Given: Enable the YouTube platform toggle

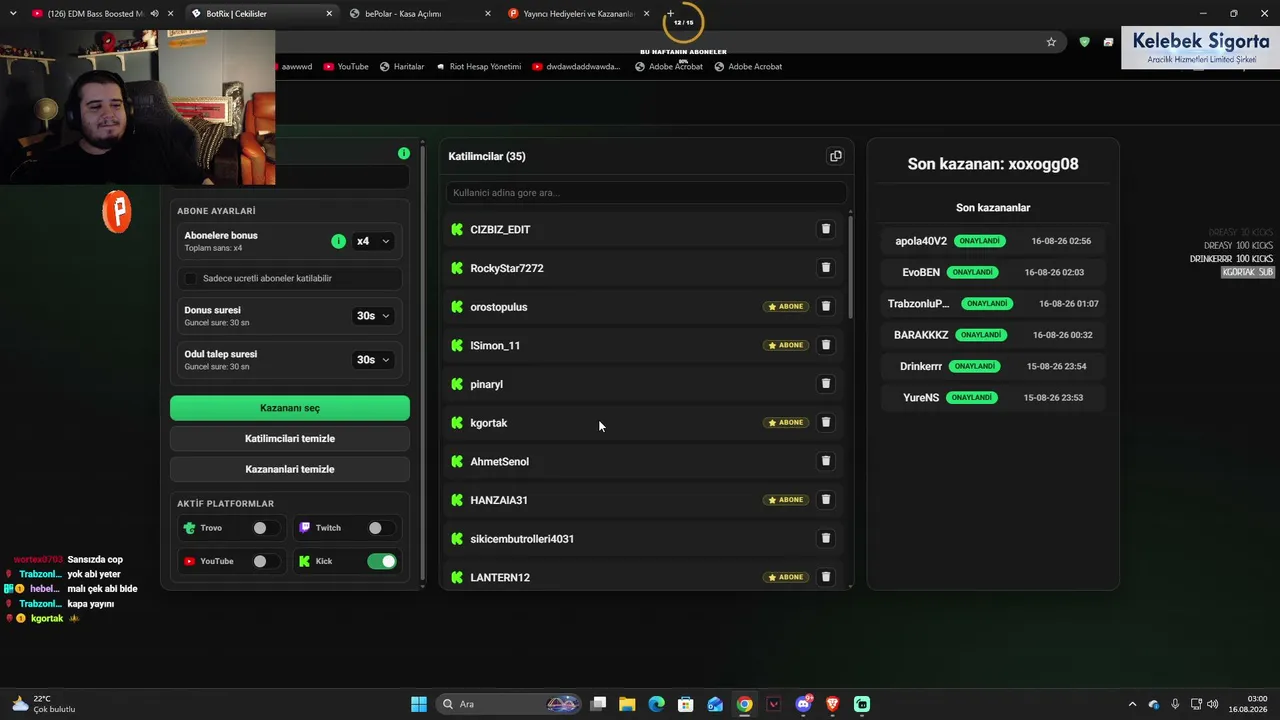Looking at the screenshot, I should click(265, 561).
